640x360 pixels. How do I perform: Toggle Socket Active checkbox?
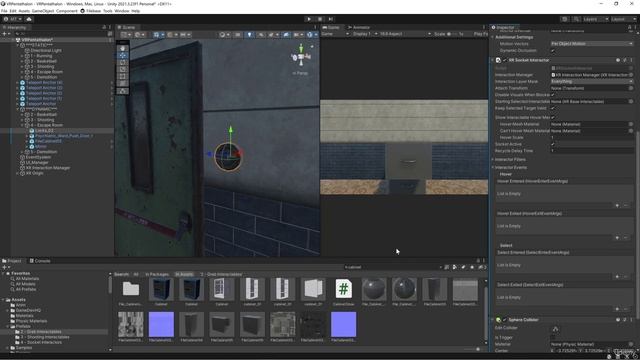point(553,144)
